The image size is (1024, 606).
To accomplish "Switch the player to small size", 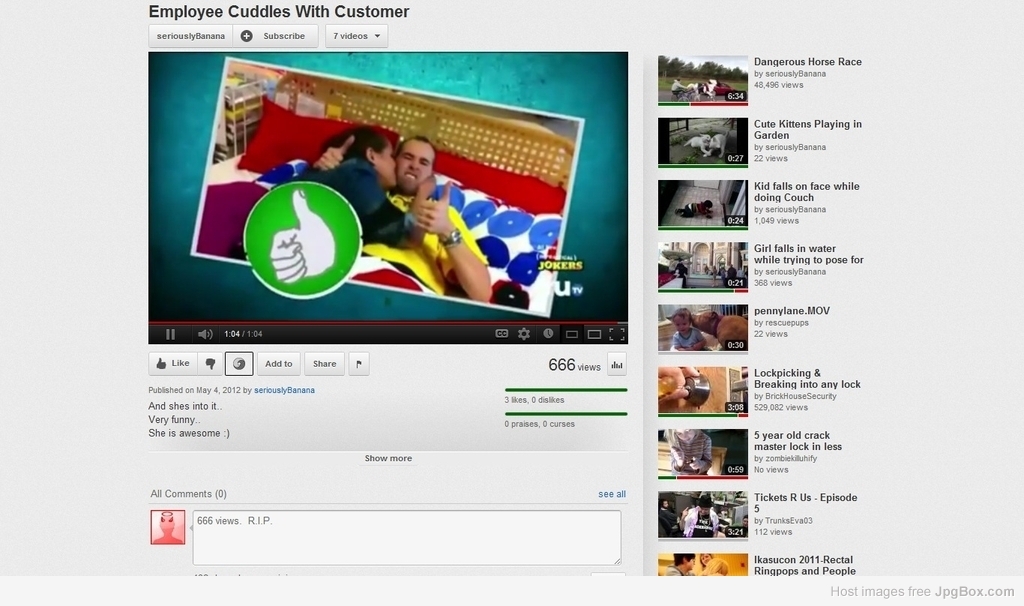I will point(572,334).
